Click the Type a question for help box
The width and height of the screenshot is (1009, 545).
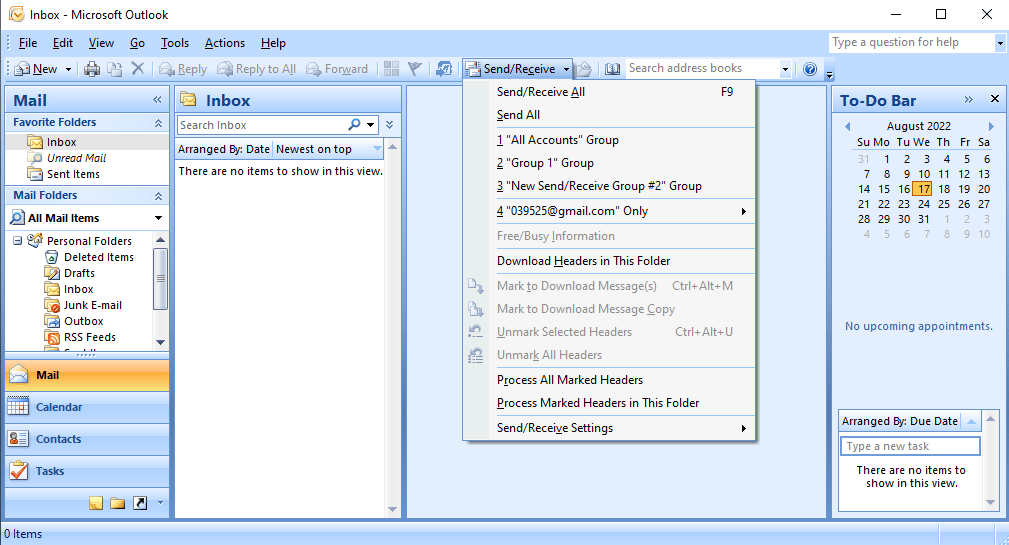tap(912, 42)
